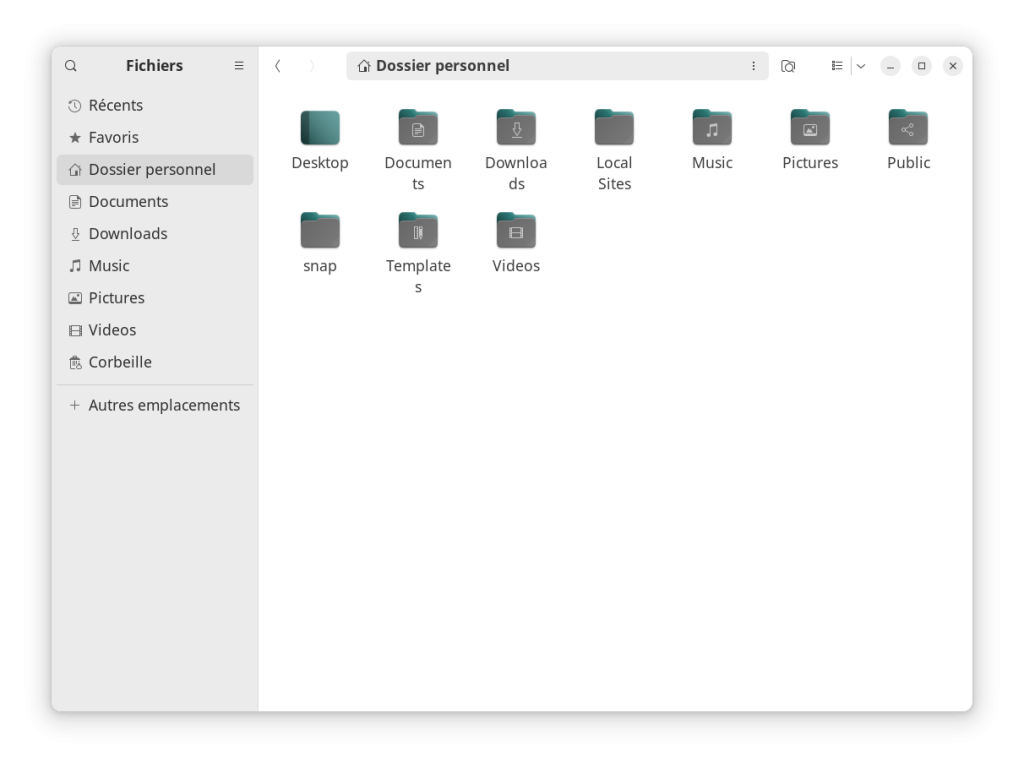Screen dimensions: 1024x768
Task: Maximize the Files window
Action: (922, 66)
